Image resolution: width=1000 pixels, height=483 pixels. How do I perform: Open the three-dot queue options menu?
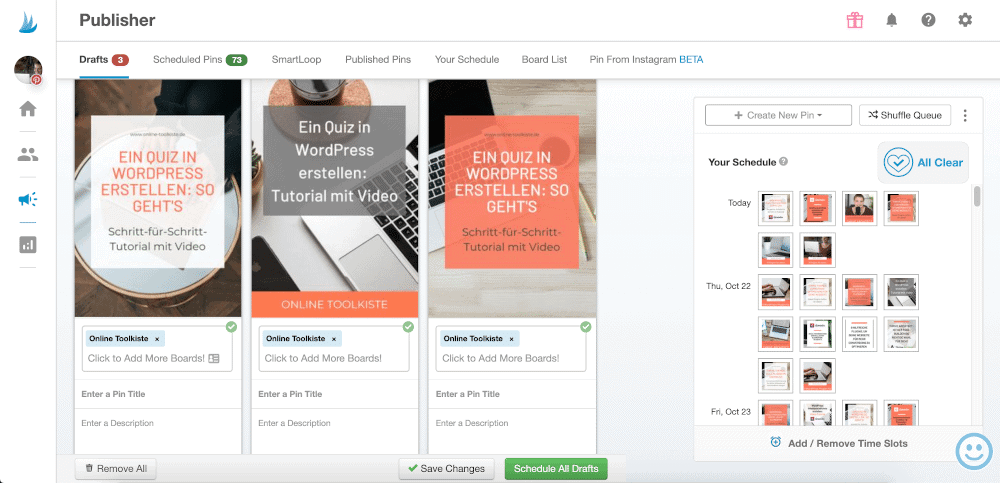click(965, 115)
